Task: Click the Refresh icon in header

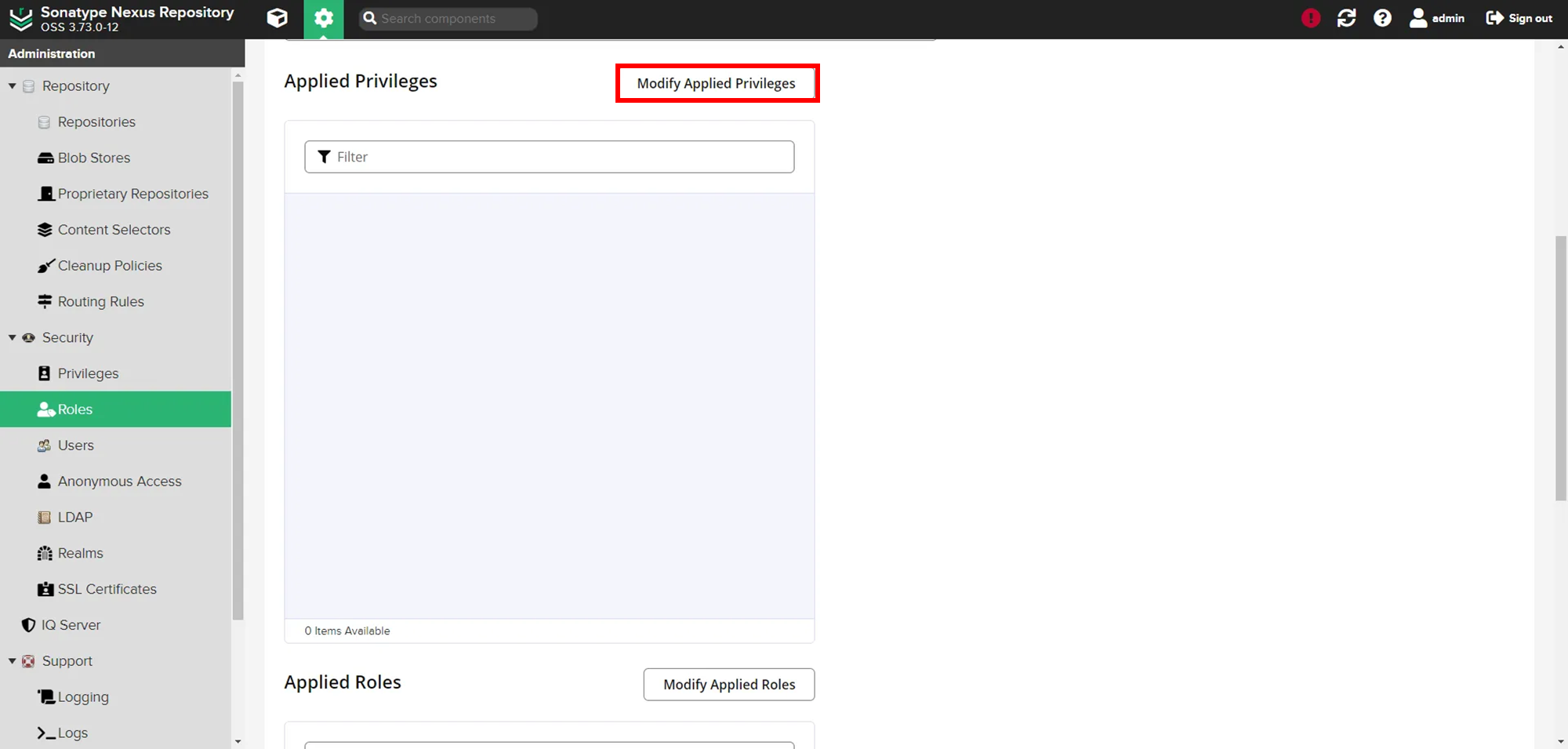Action: click(1347, 18)
